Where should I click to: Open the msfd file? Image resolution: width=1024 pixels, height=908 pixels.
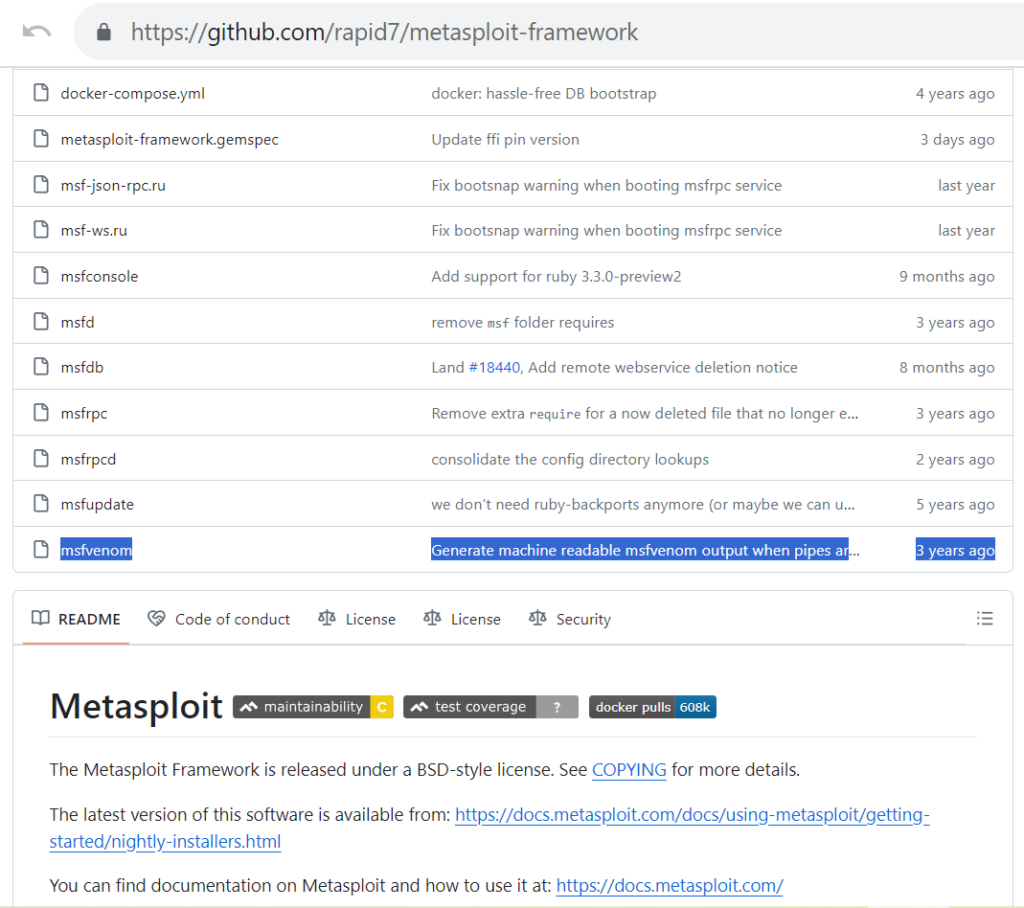coord(78,322)
